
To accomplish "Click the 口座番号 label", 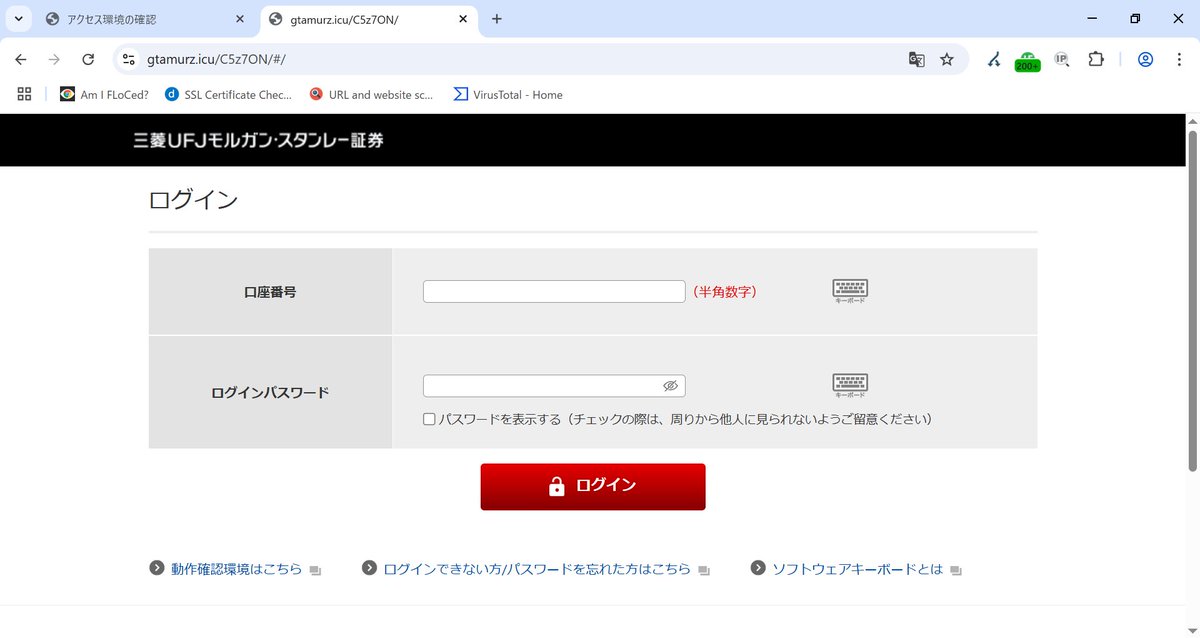I will pos(270,292).
